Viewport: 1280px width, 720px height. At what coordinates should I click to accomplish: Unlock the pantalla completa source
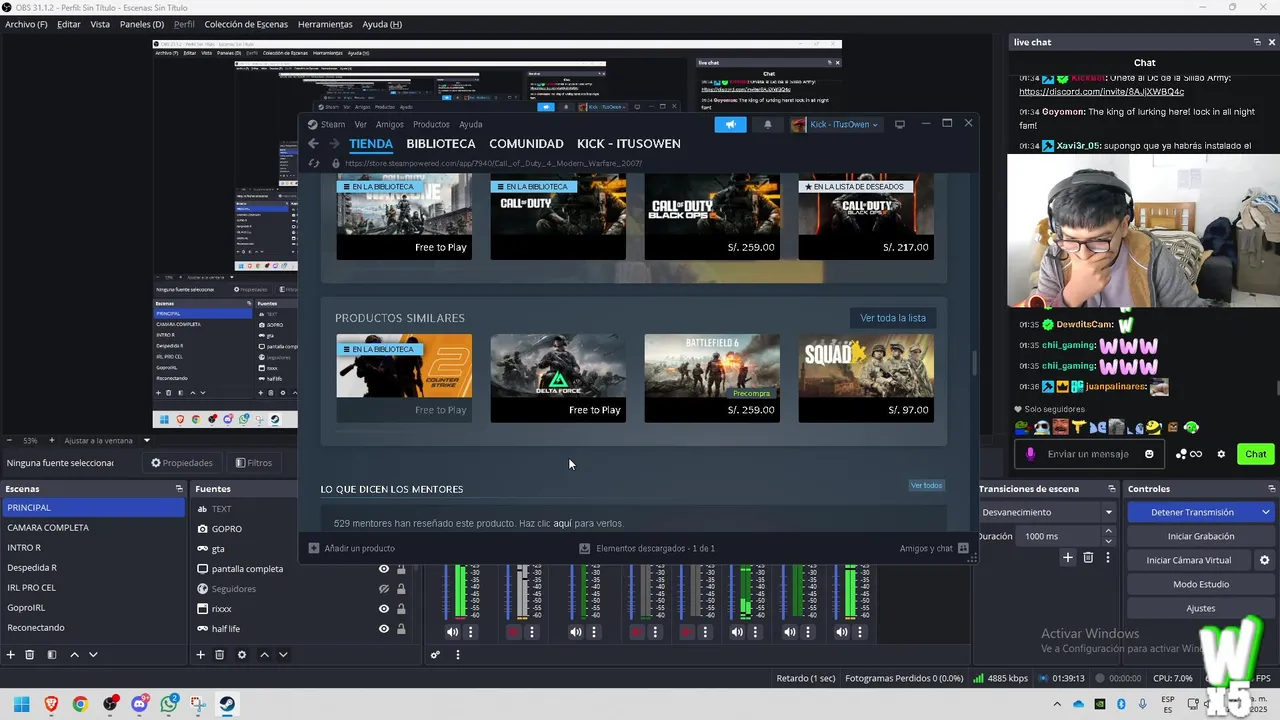tap(401, 569)
